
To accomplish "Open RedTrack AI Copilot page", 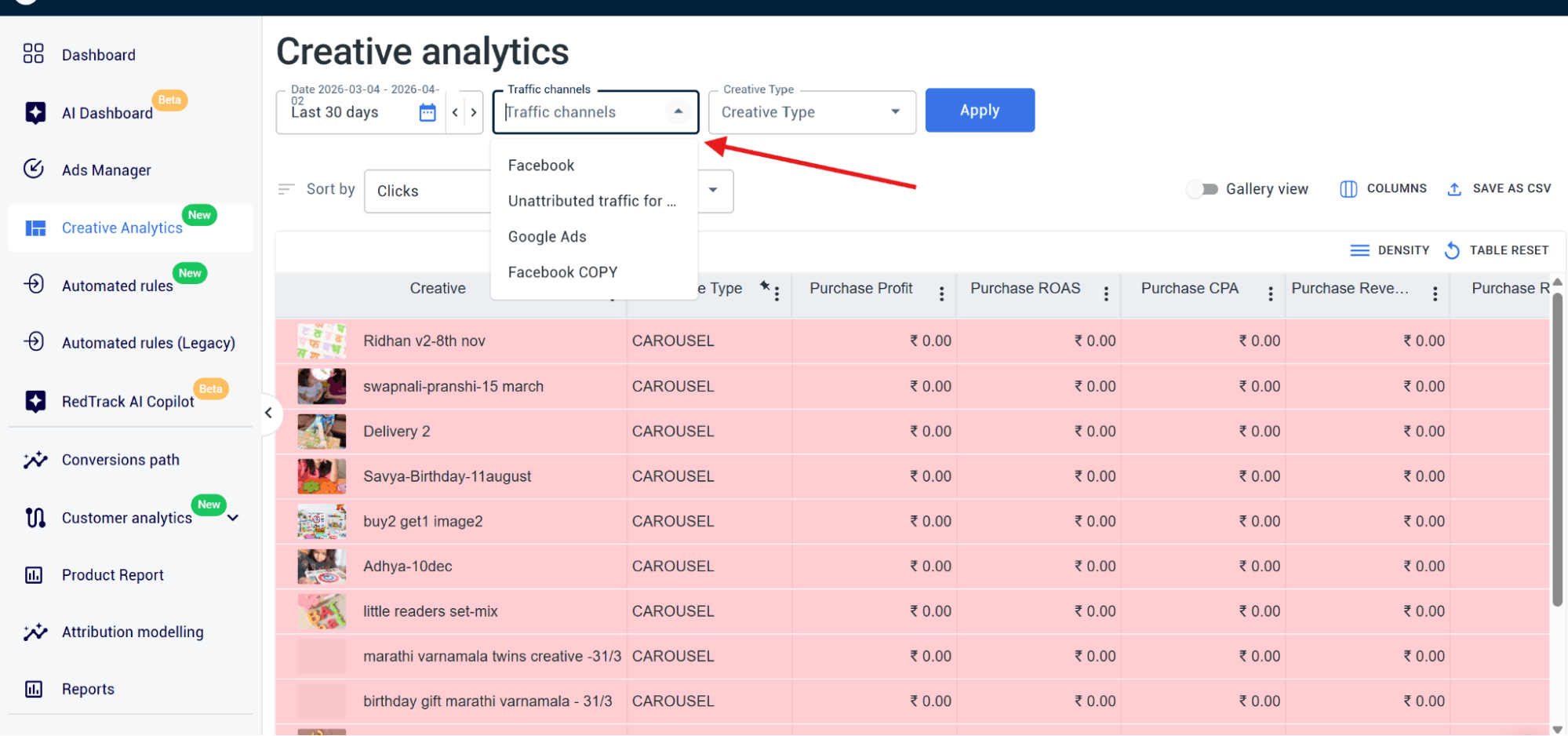I will tap(128, 402).
